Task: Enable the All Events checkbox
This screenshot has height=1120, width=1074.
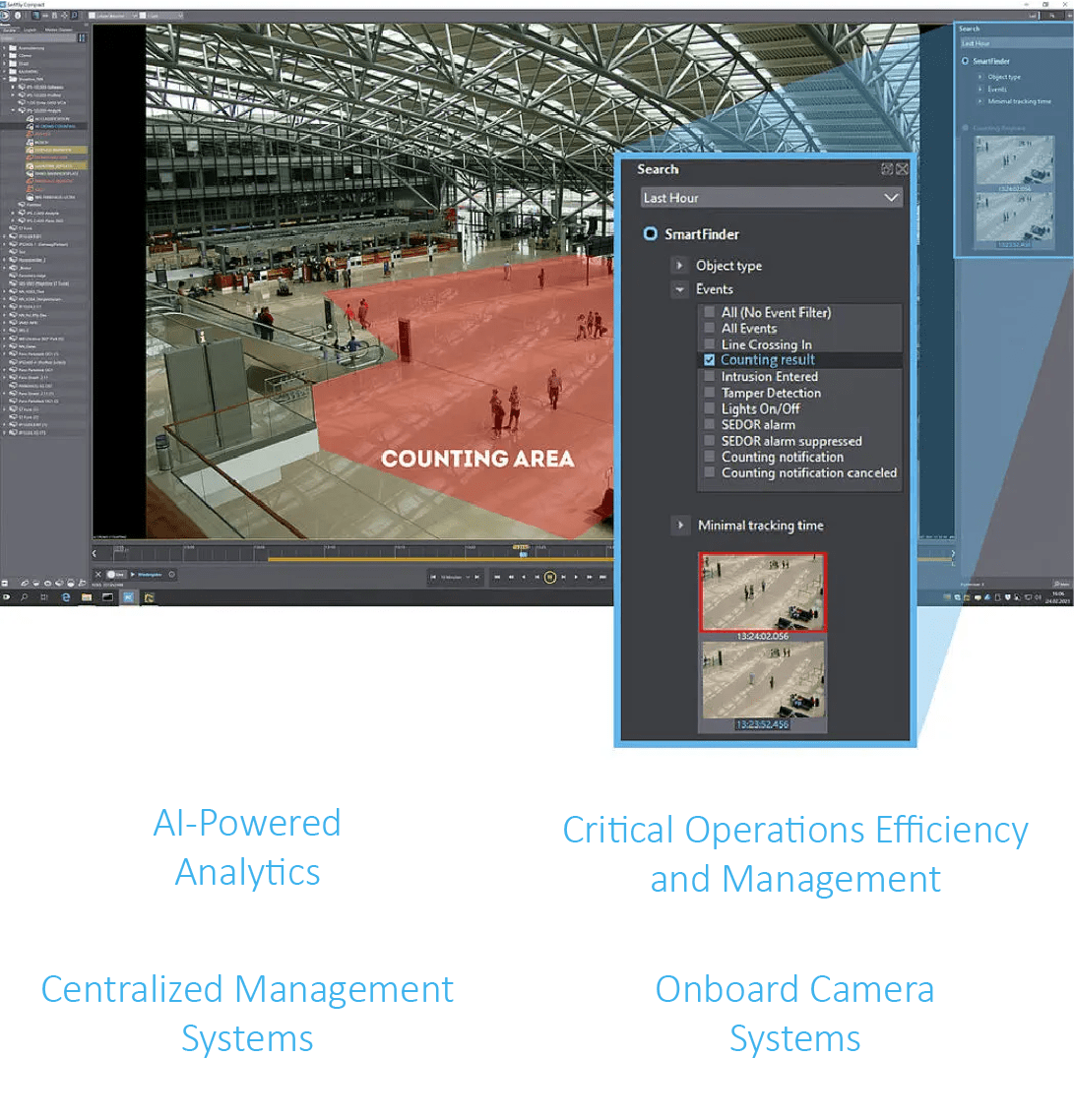Action: point(710,328)
